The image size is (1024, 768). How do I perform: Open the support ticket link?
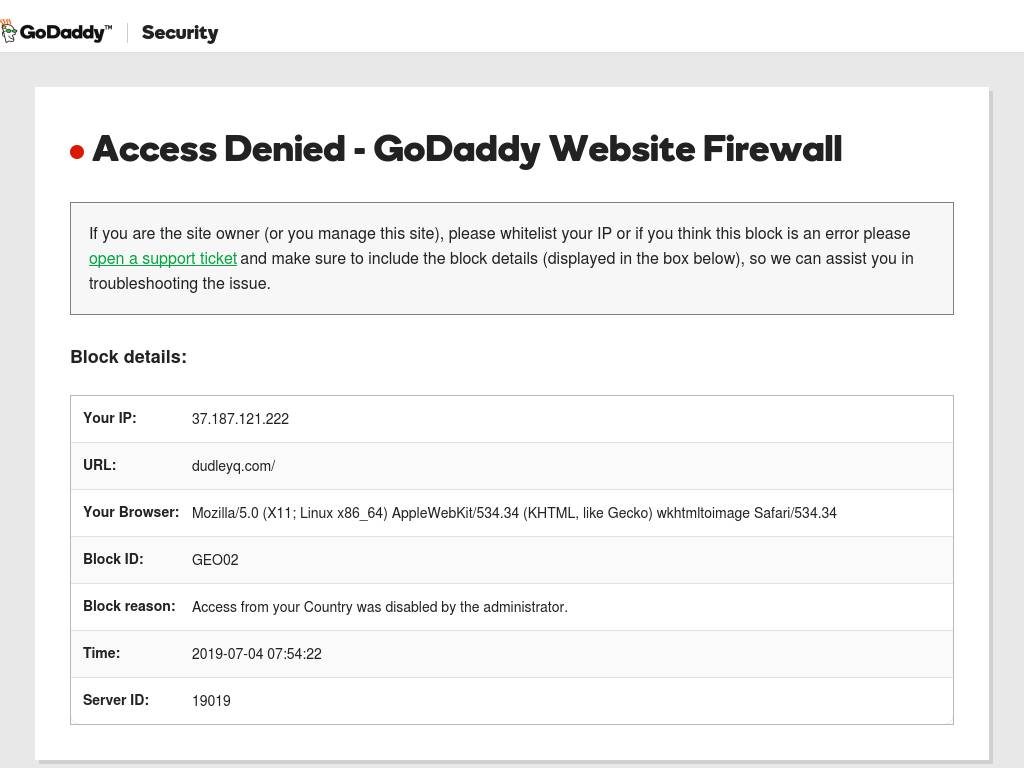(x=163, y=259)
